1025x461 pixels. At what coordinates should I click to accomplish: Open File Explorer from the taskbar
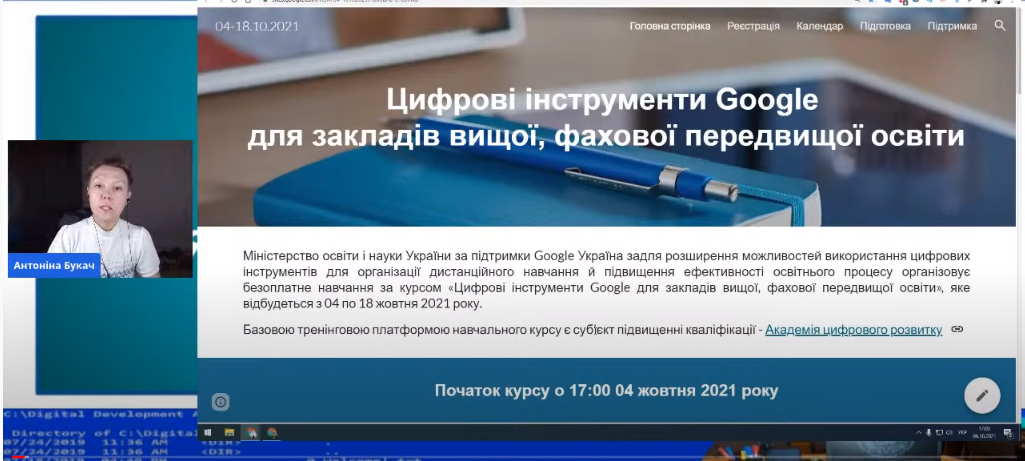(229, 432)
